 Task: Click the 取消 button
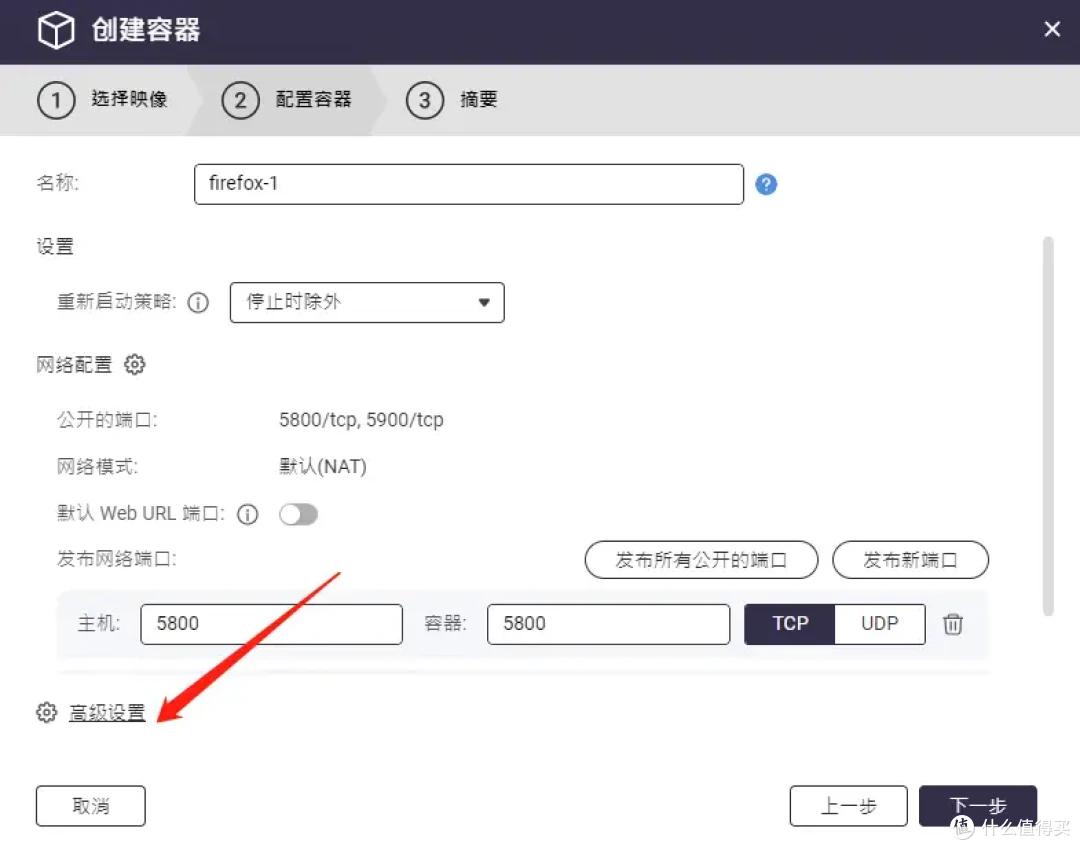(x=91, y=806)
